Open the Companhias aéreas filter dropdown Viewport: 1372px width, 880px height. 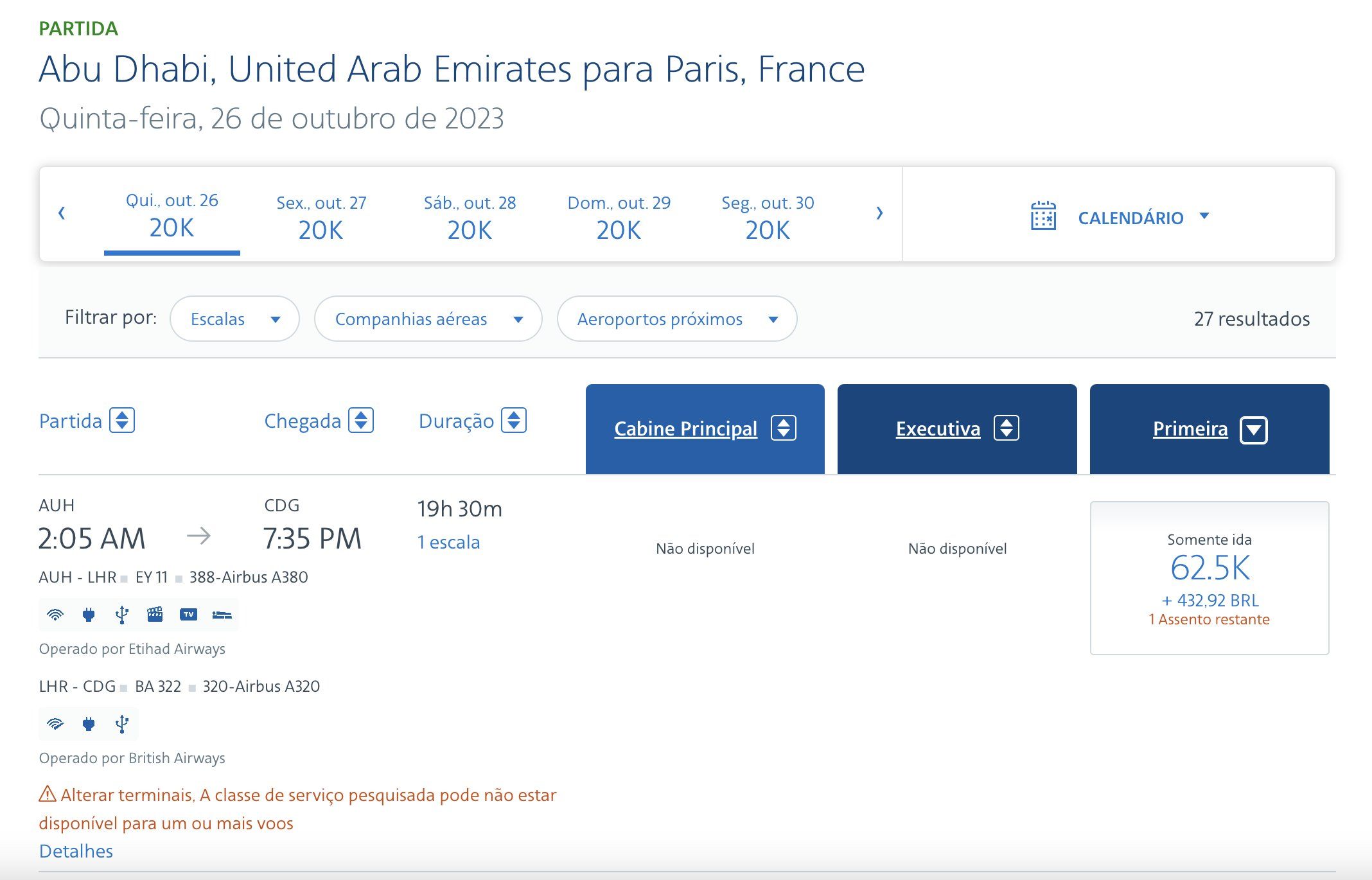428,319
